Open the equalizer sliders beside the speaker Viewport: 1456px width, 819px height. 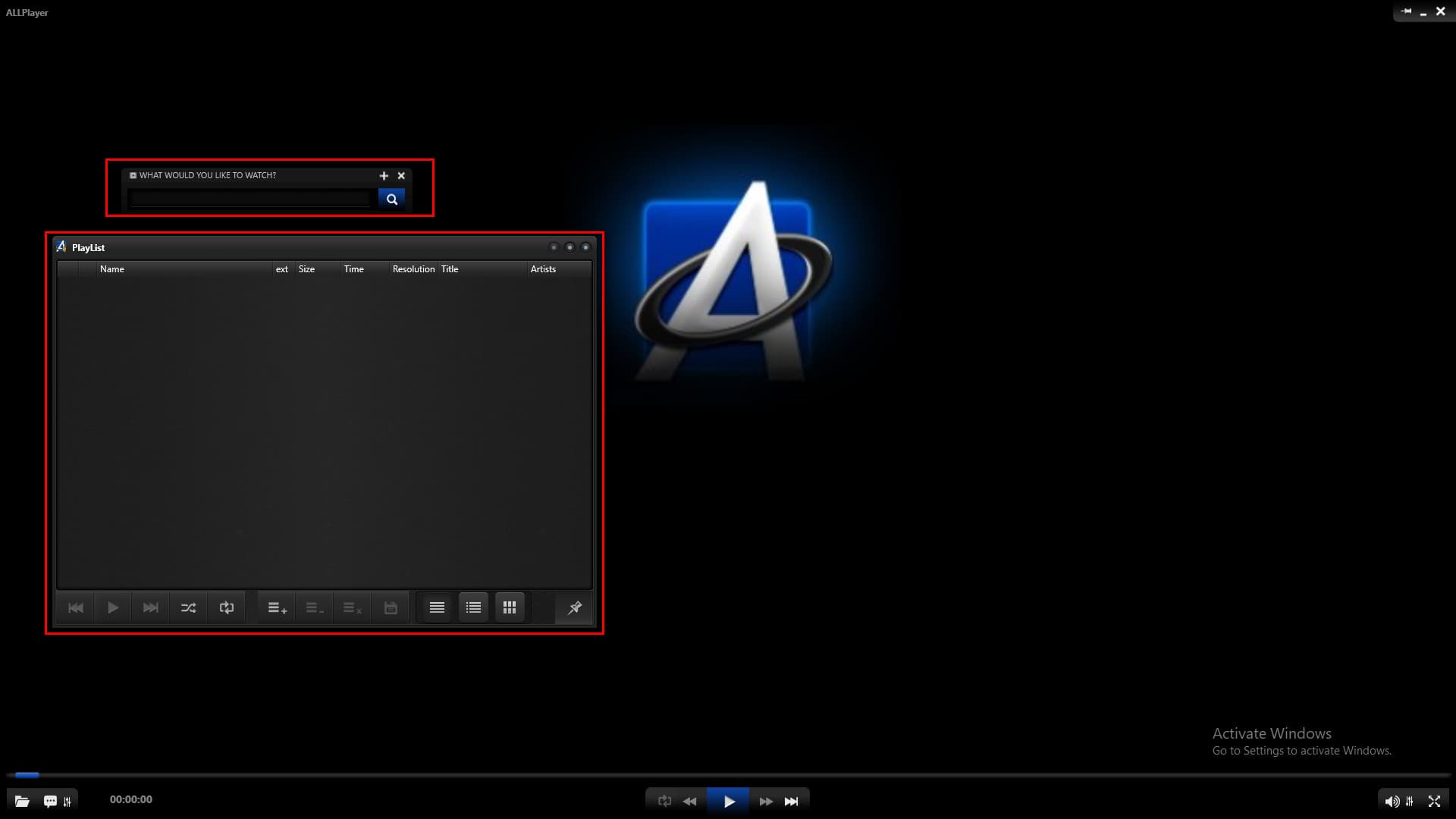tap(1410, 801)
